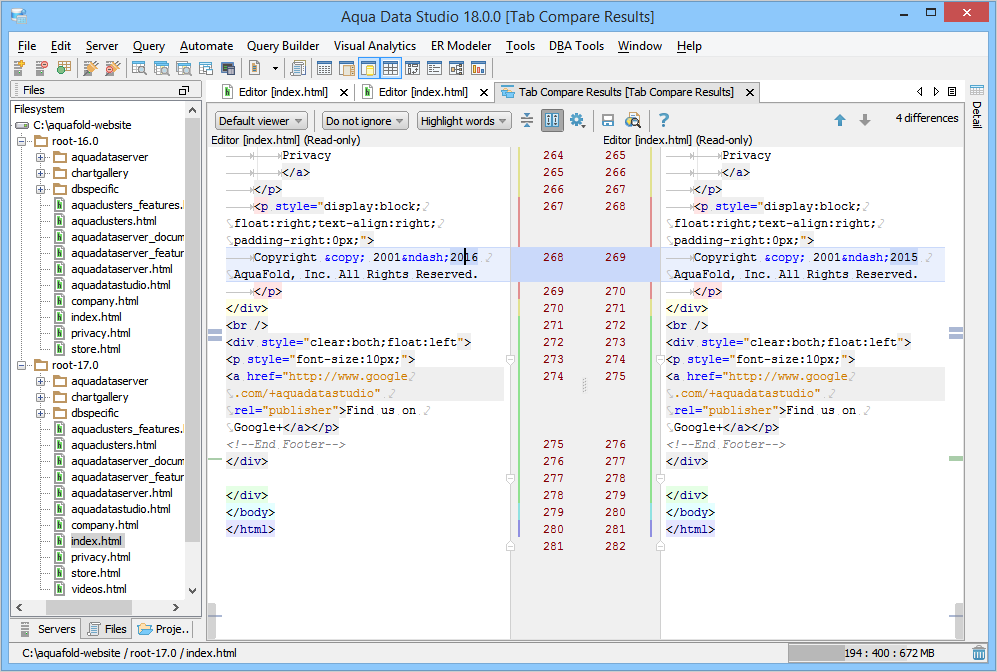
Task: Click the memory usage indicator bar
Action: pyautogui.click(x=877, y=653)
